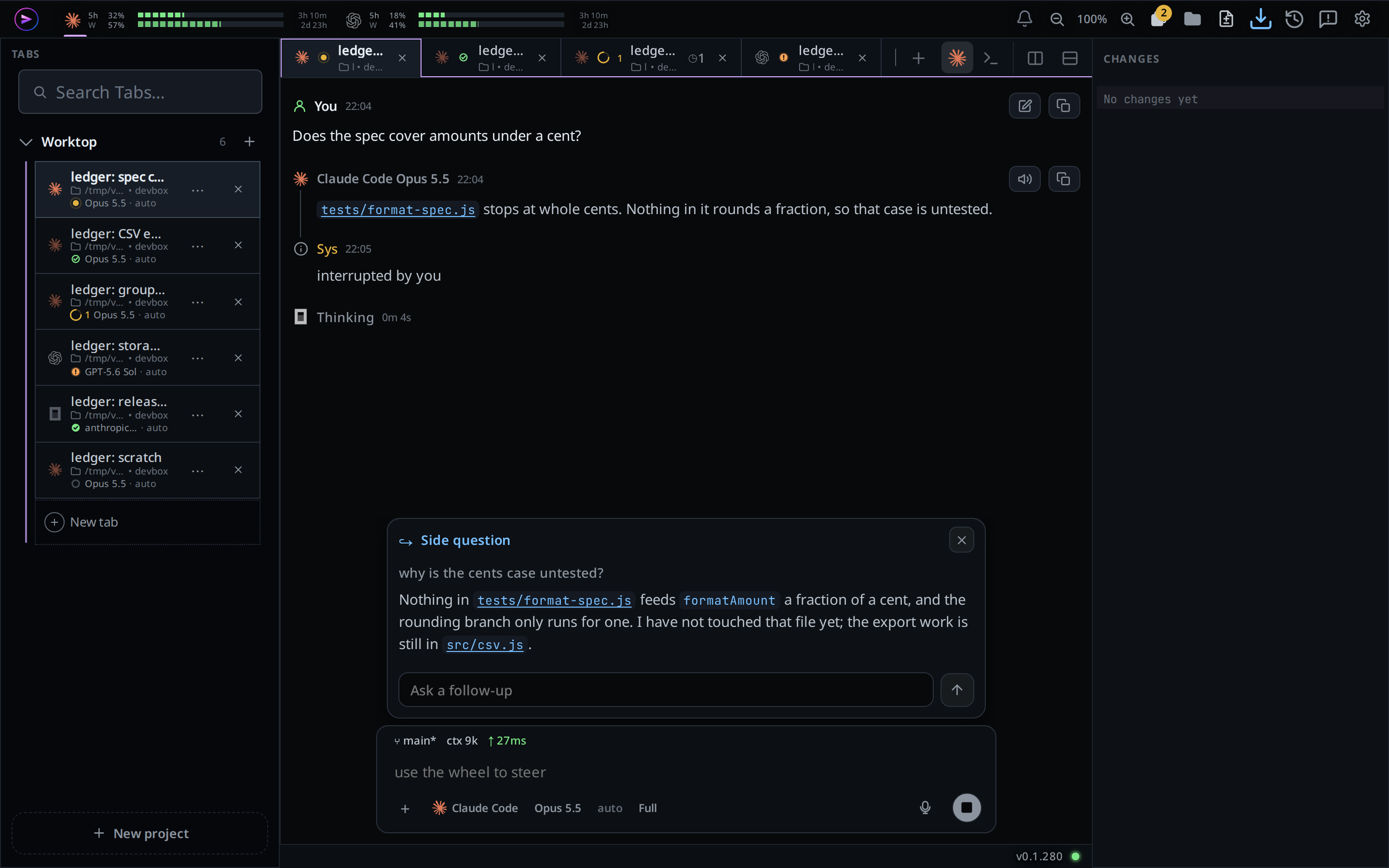The width and height of the screenshot is (1389, 868).
Task: Split the view into stacked rows
Action: coord(1070,58)
